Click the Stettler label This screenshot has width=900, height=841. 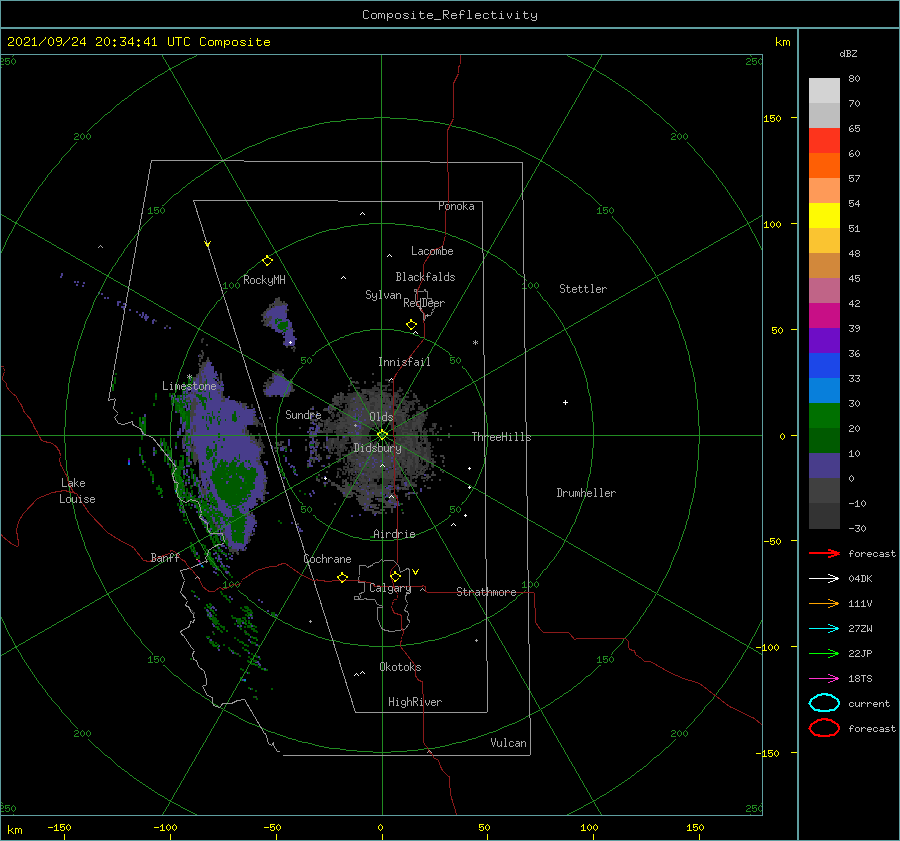(583, 289)
